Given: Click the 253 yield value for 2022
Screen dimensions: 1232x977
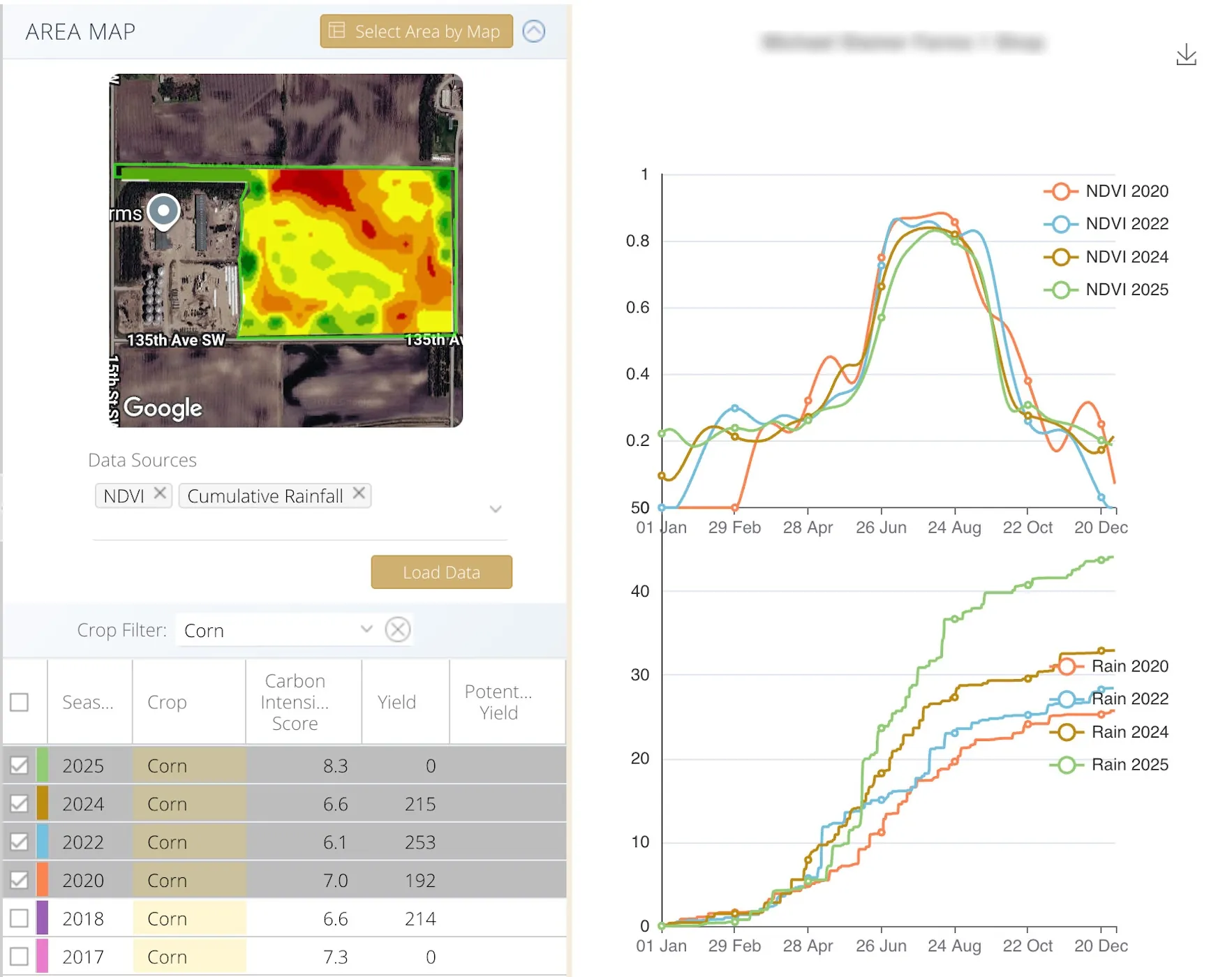Looking at the screenshot, I should point(420,842).
